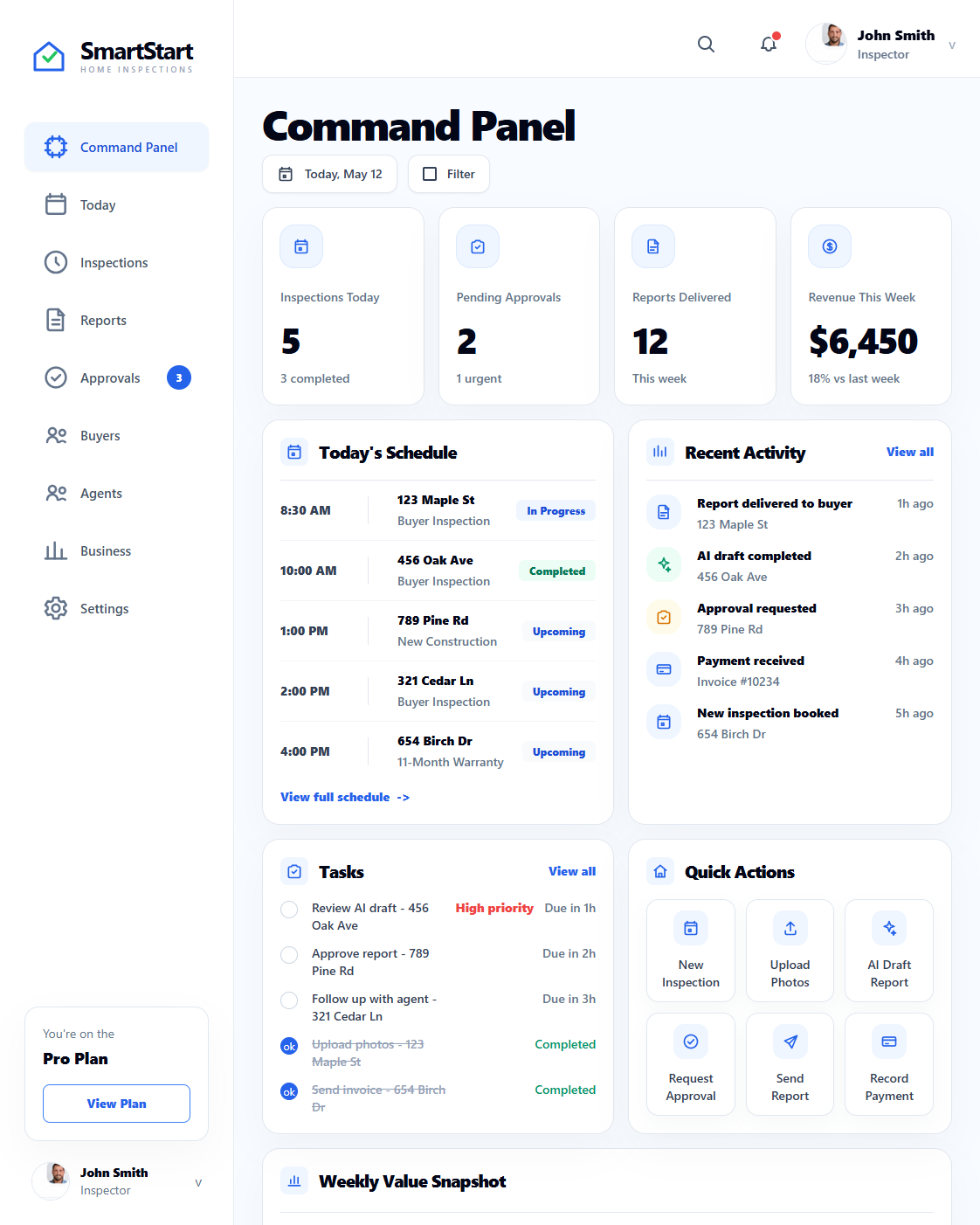Open the search magnifier icon
Image resolution: width=980 pixels, height=1225 pixels.
706,45
